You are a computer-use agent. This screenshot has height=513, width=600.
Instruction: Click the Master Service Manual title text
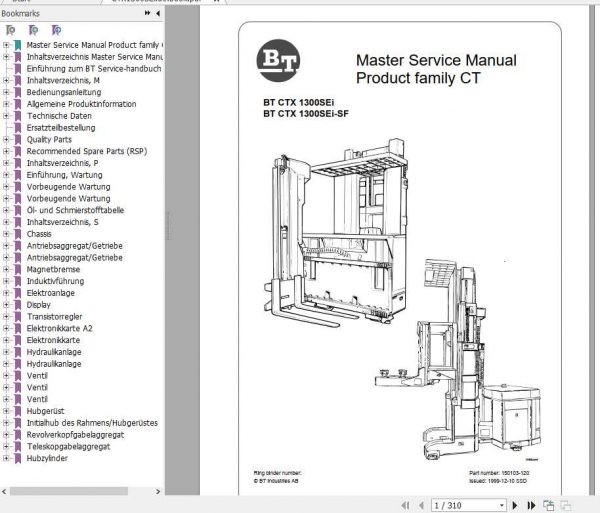(436, 60)
